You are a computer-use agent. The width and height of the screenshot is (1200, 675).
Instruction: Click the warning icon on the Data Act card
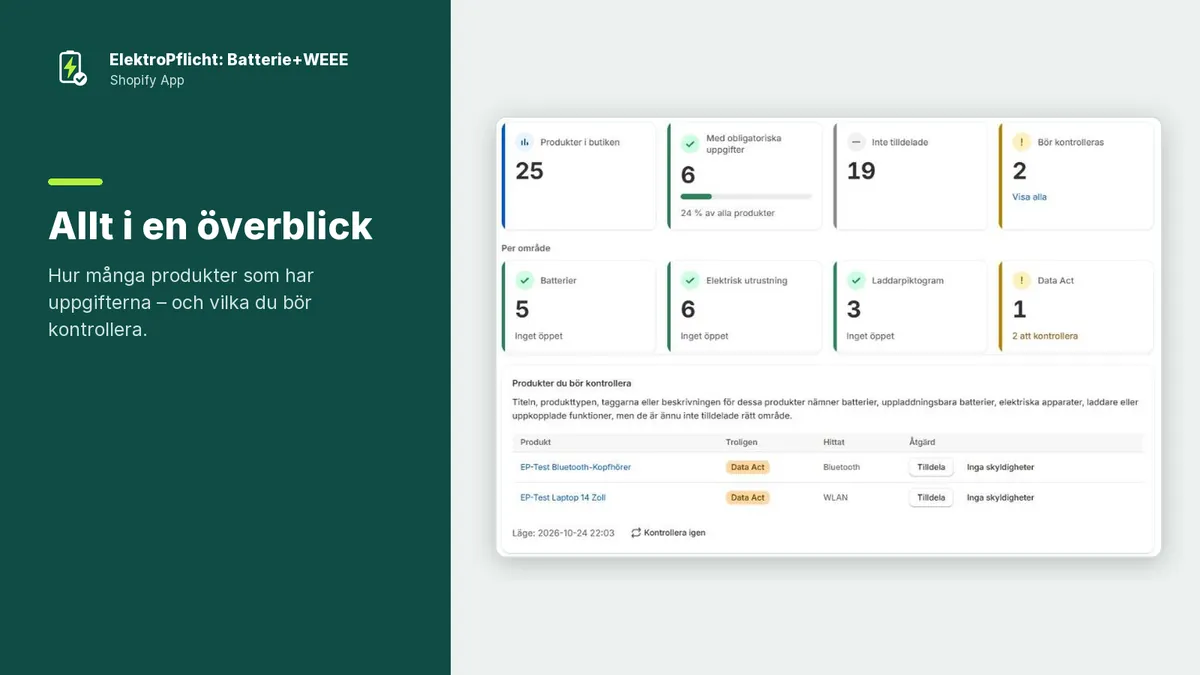coord(1022,280)
